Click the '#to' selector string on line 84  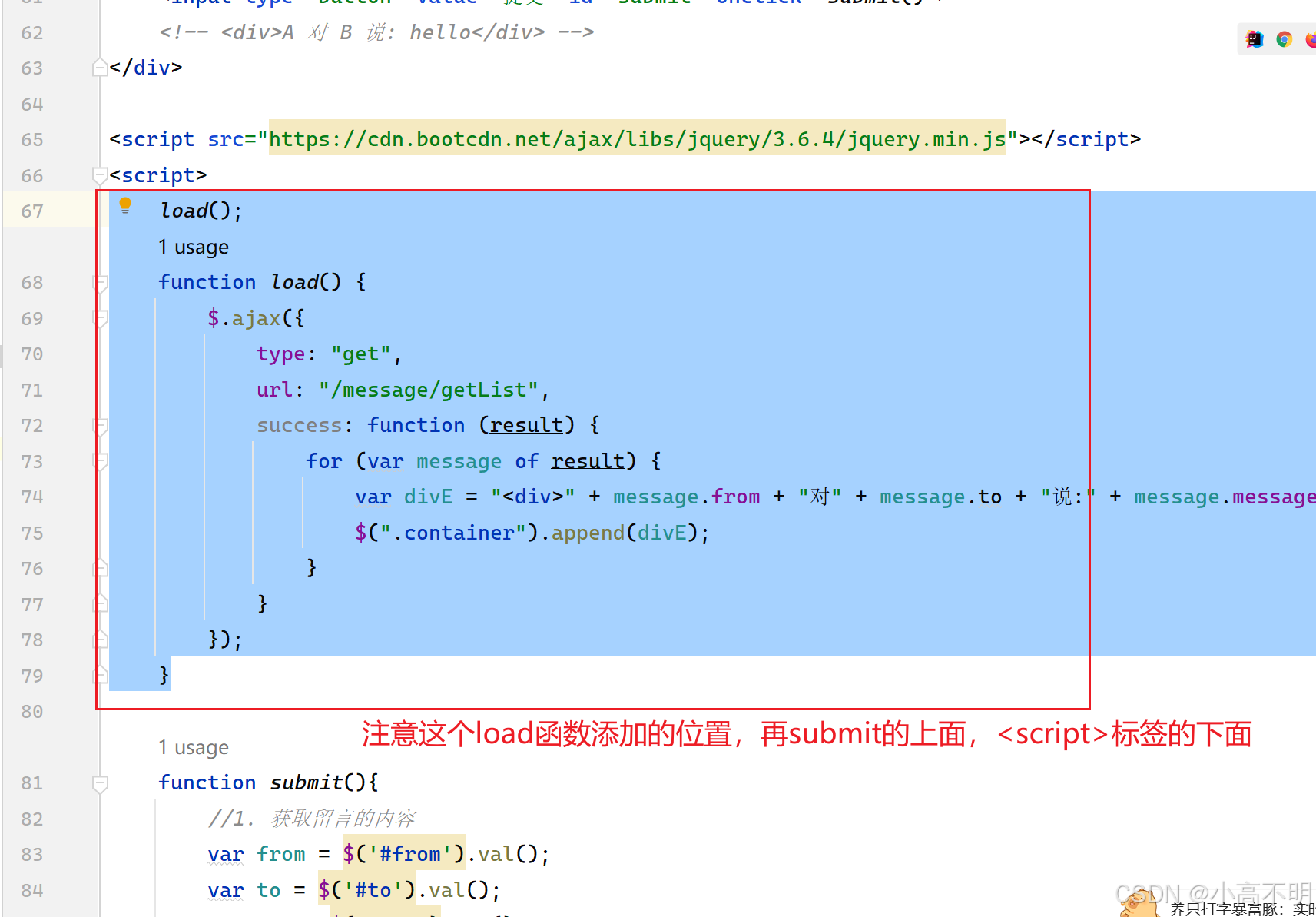click(x=373, y=890)
